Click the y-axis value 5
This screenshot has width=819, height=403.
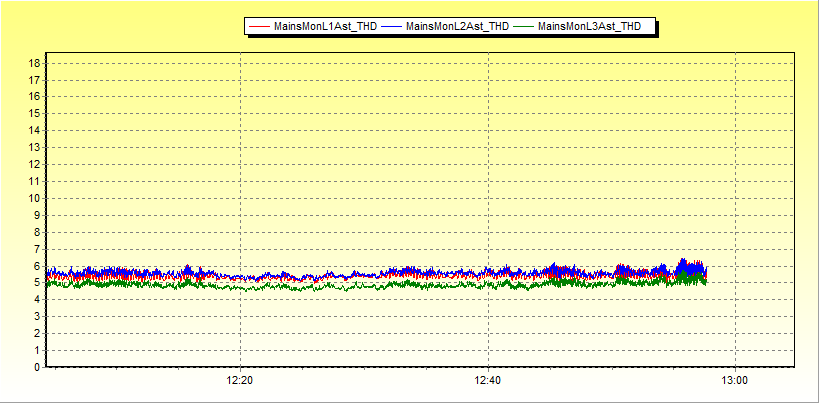[x=37, y=283]
